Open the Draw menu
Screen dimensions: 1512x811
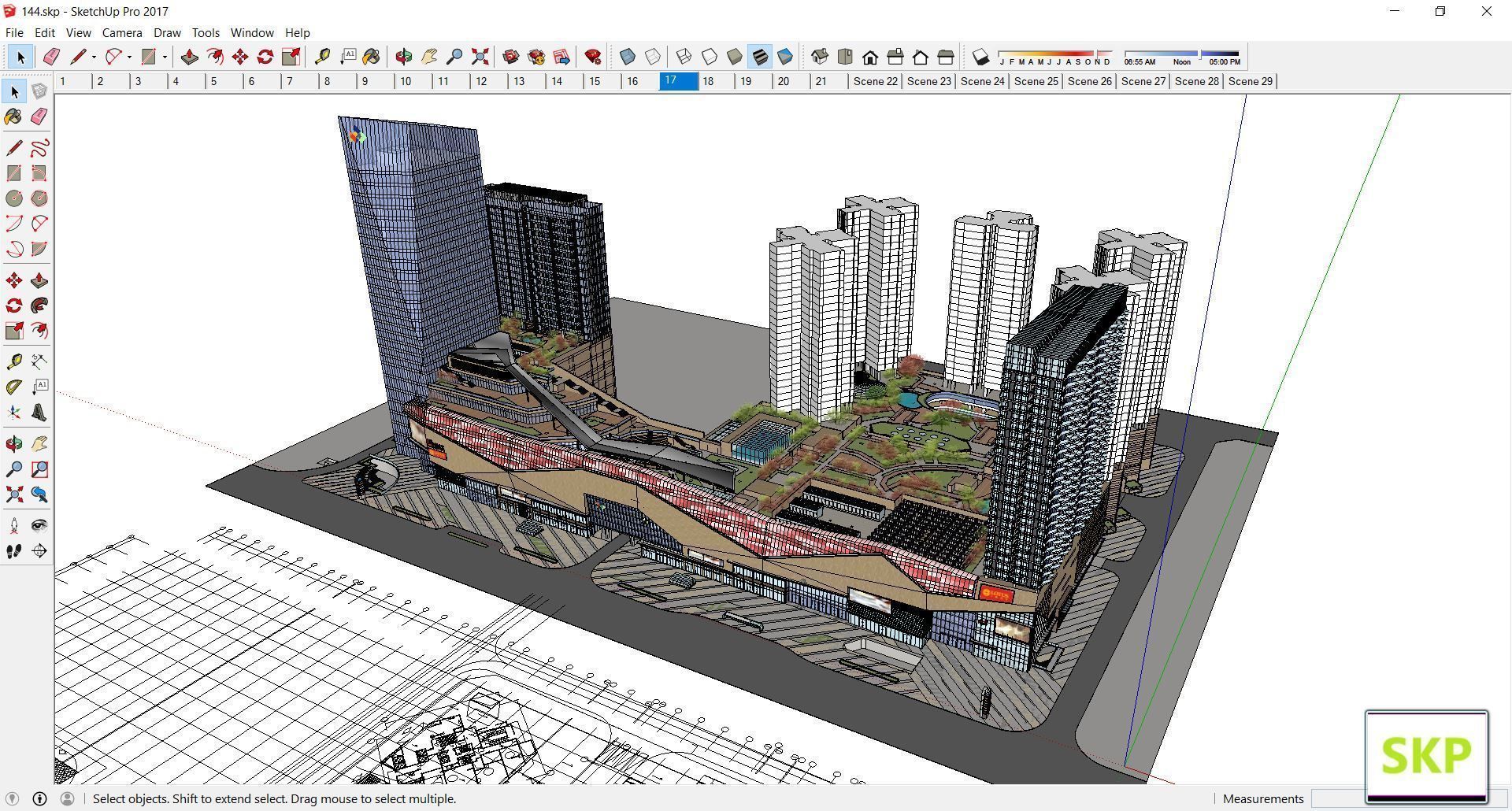(167, 32)
